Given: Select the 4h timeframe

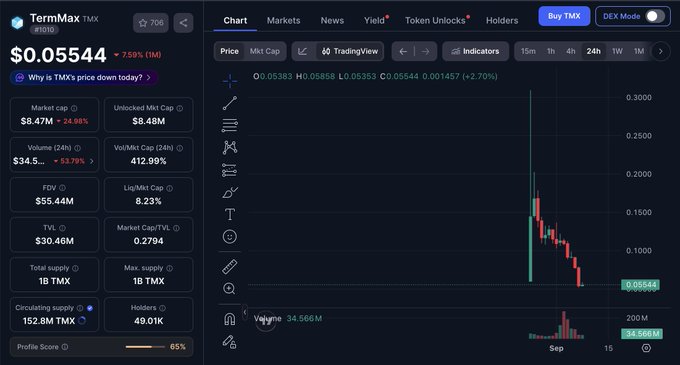Looking at the screenshot, I should 571,51.
